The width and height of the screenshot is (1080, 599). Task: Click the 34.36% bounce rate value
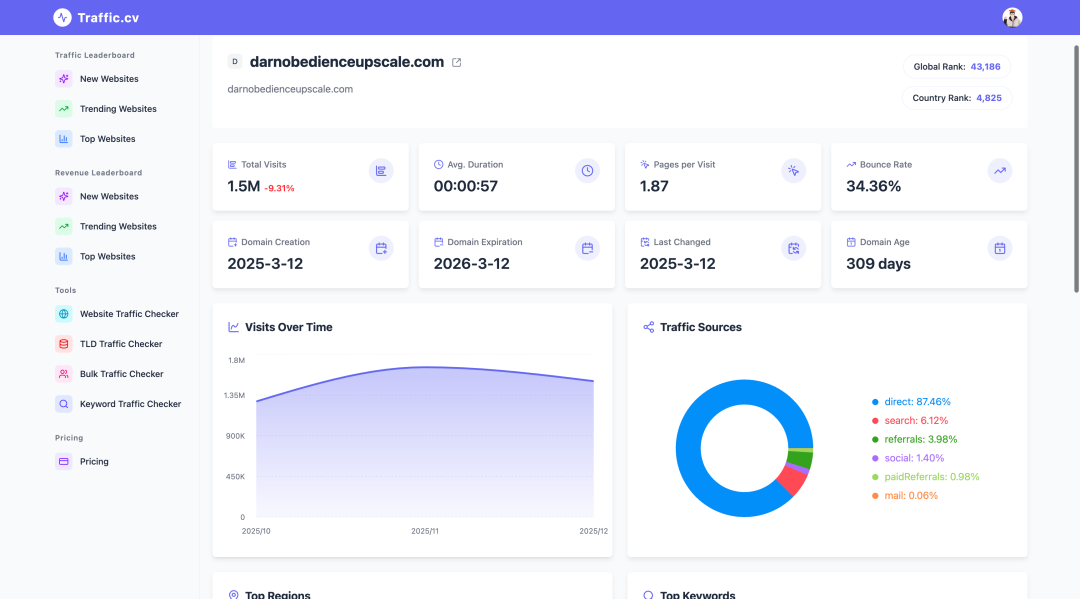click(x=873, y=186)
